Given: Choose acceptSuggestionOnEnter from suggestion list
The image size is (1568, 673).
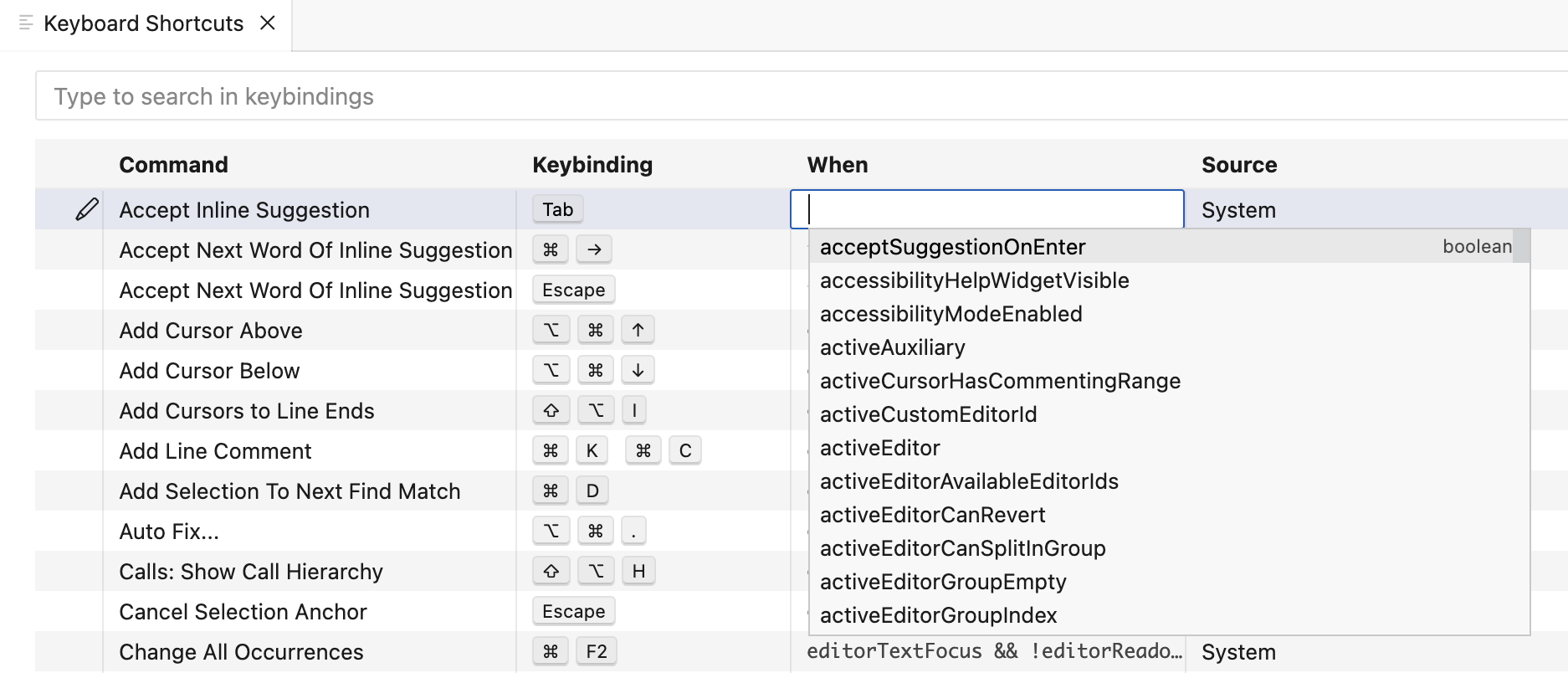Looking at the screenshot, I should (x=952, y=247).
